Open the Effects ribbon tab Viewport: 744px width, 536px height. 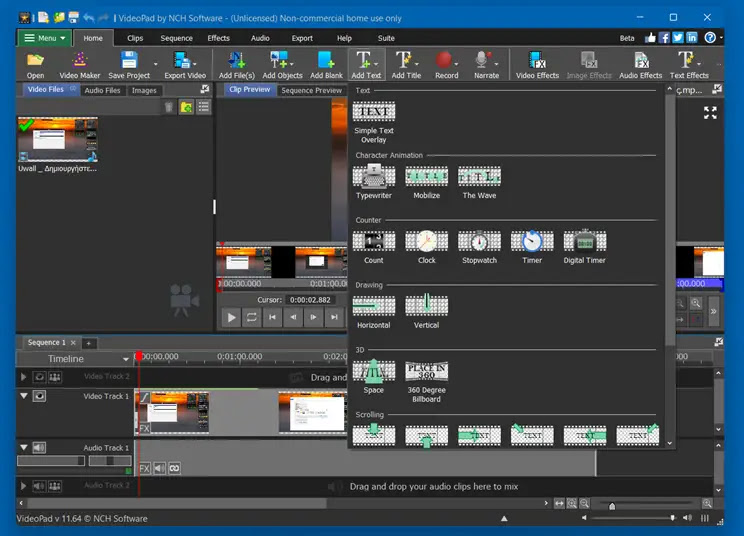pos(218,38)
